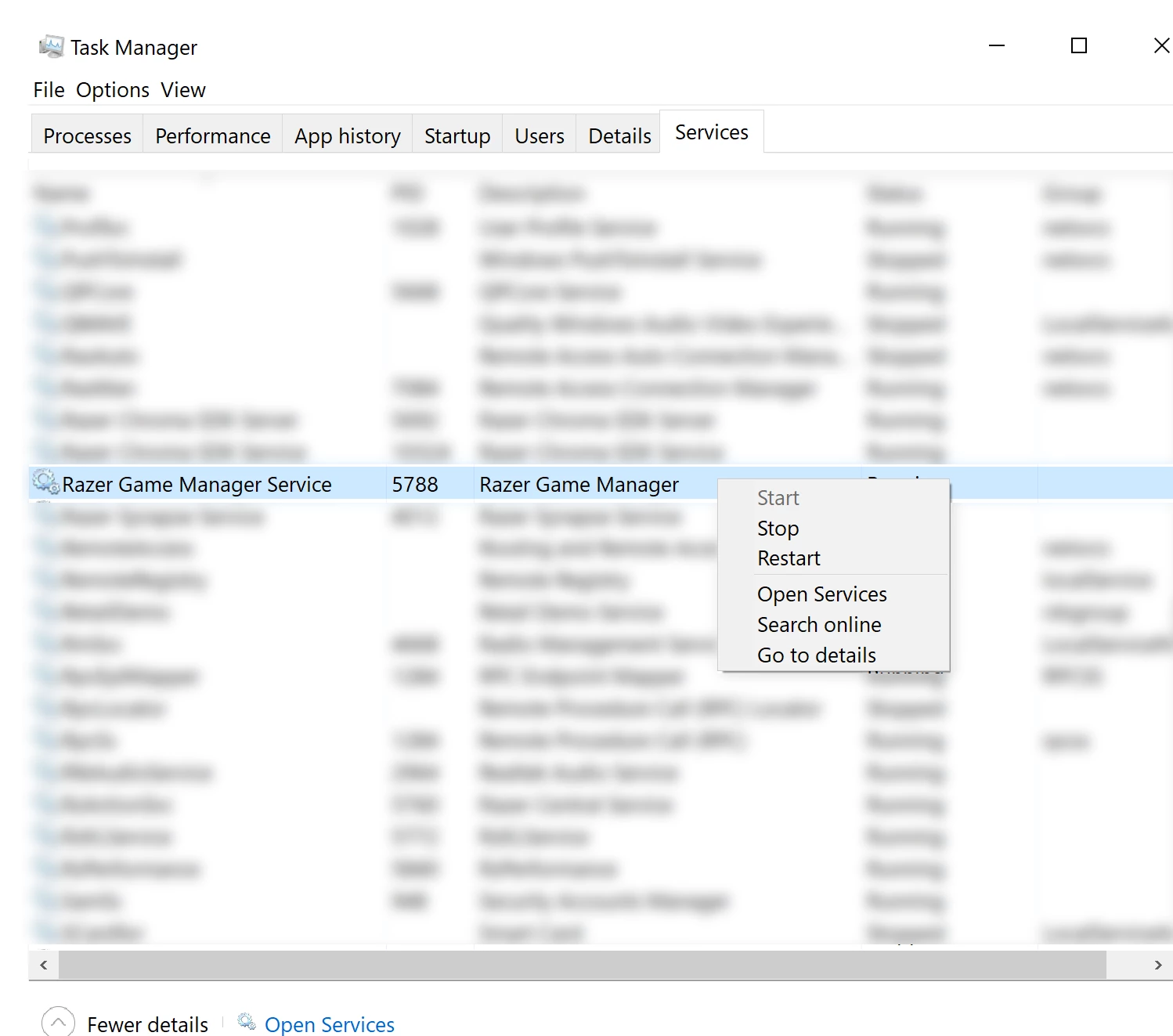Switch to the Users tab
1173x1036 pixels.
(x=539, y=135)
